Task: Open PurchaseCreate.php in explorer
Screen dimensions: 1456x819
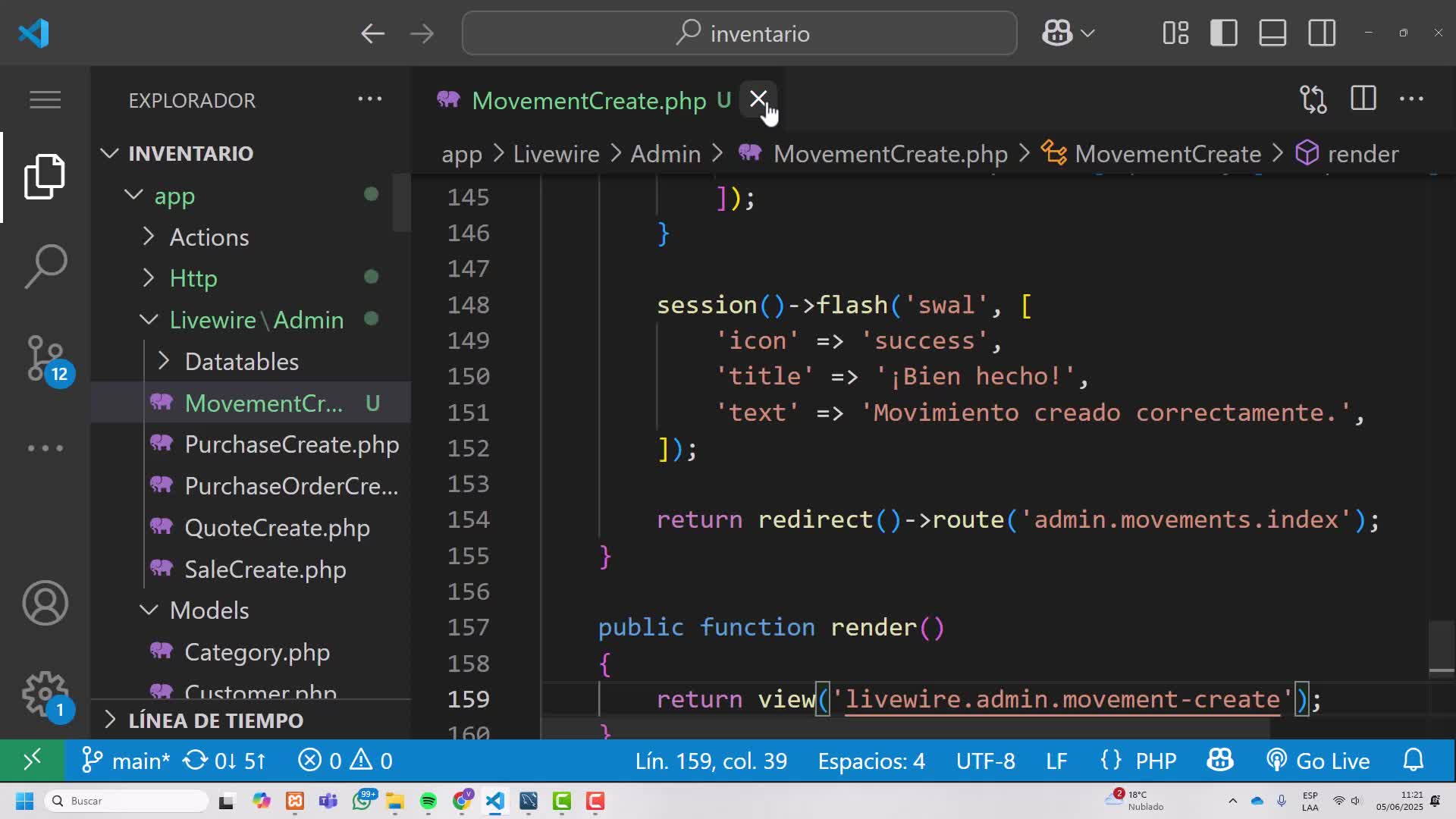Action: coord(250,444)
